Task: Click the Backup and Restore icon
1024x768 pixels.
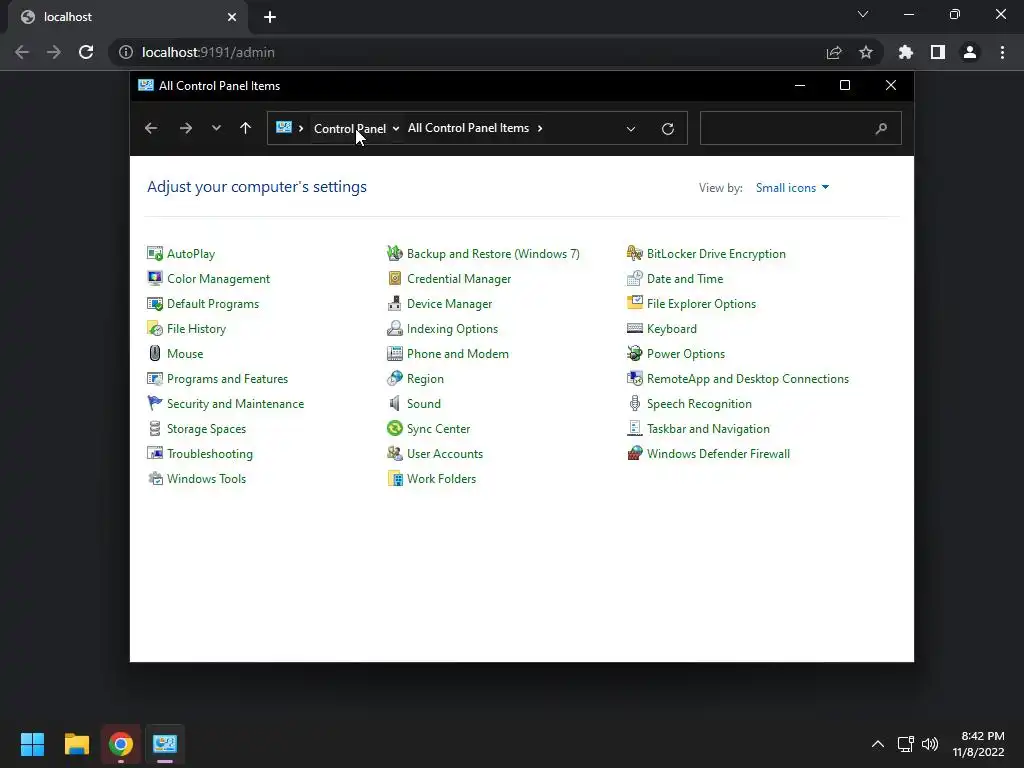Action: point(394,253)
